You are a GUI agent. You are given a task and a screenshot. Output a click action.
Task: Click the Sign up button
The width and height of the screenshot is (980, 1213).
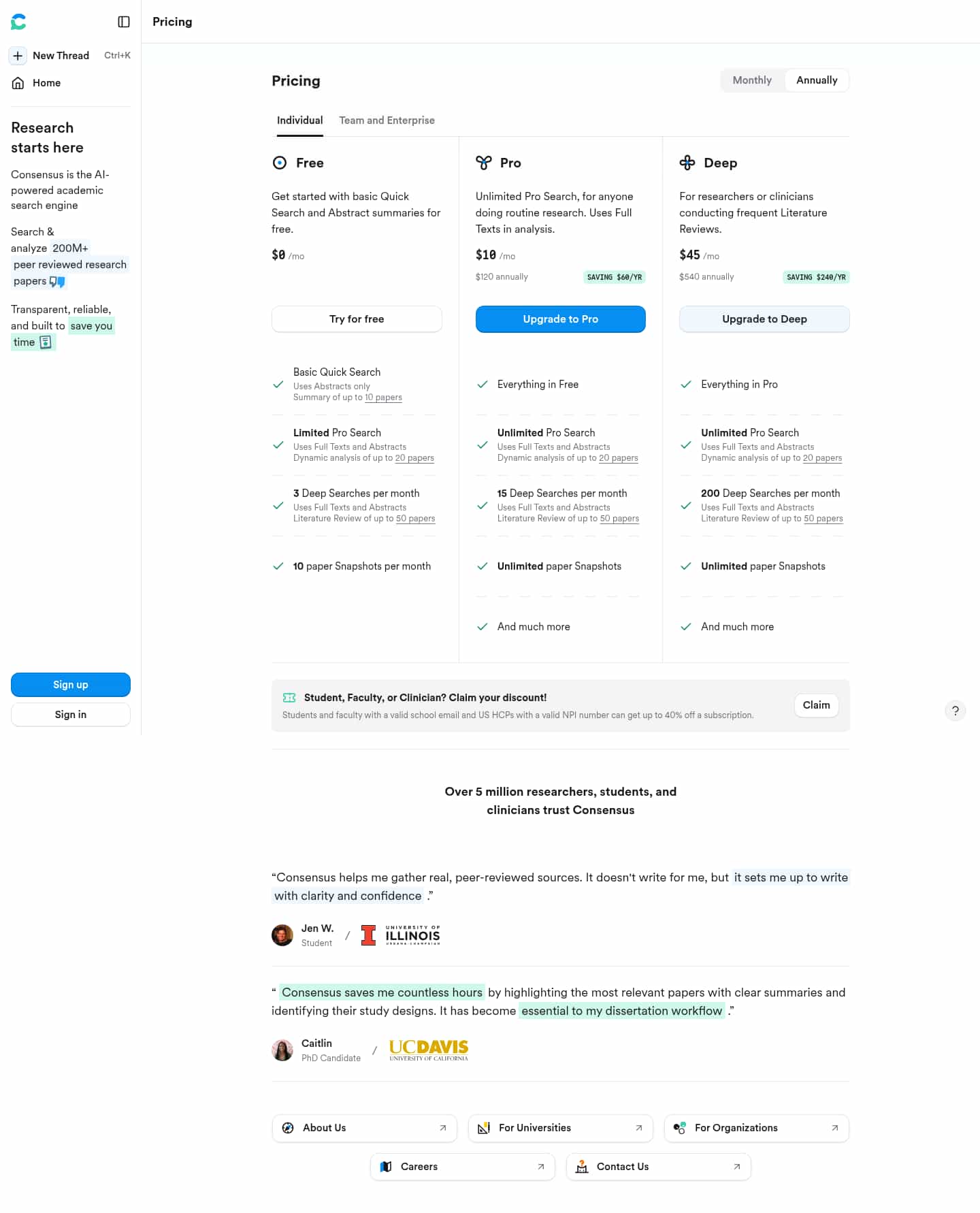[71, 685]
